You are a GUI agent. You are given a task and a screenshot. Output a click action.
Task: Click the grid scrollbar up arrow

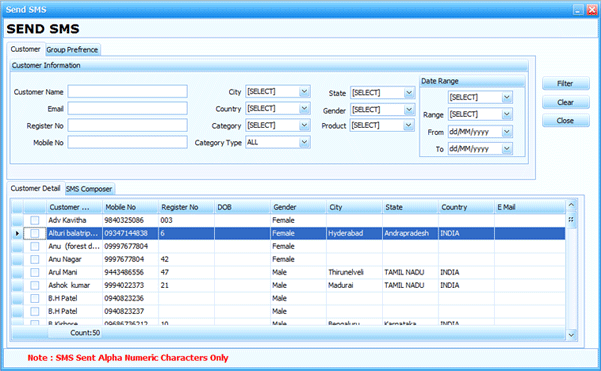(571, 205)
